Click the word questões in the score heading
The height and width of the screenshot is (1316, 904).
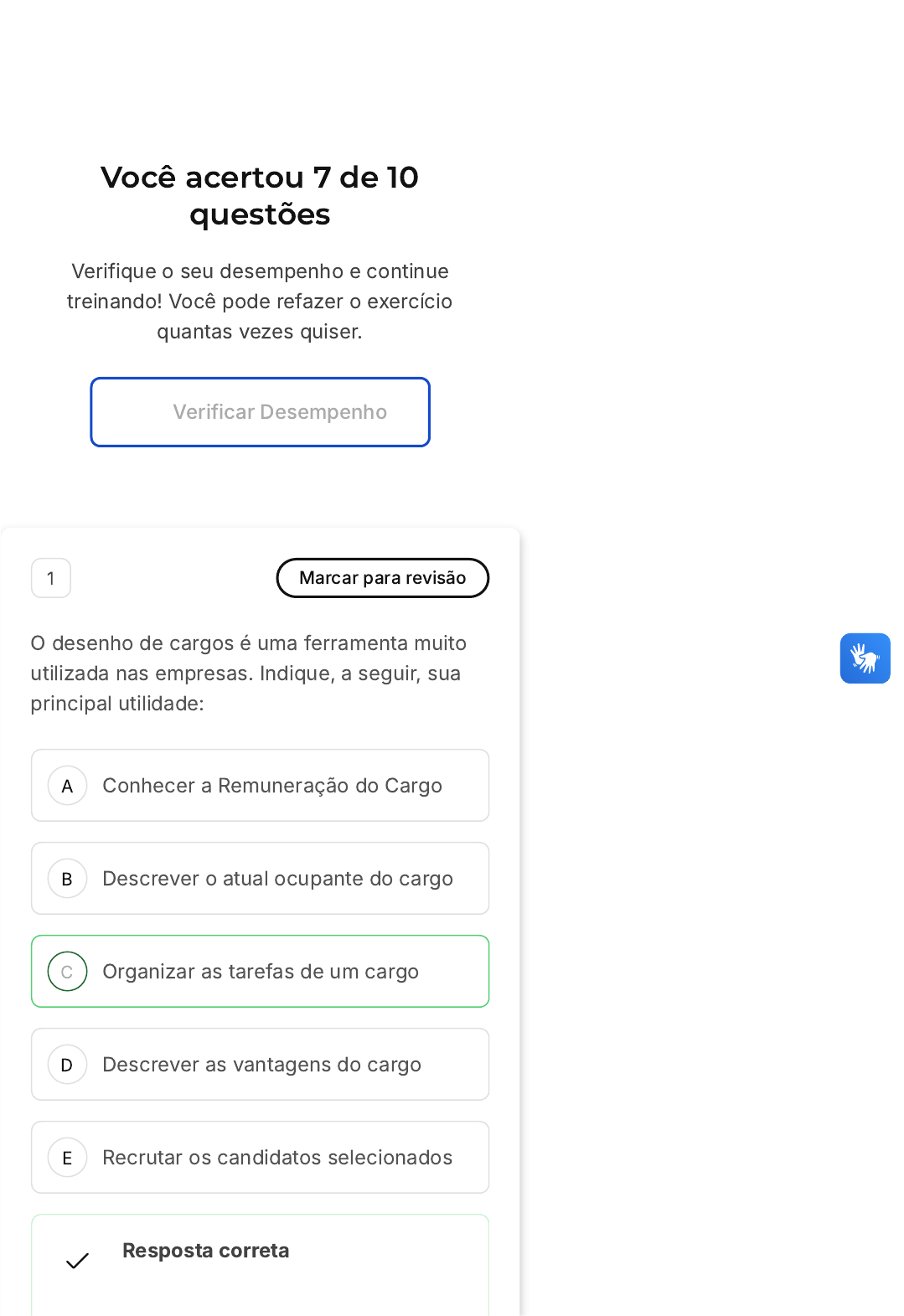tap(260, 214)
